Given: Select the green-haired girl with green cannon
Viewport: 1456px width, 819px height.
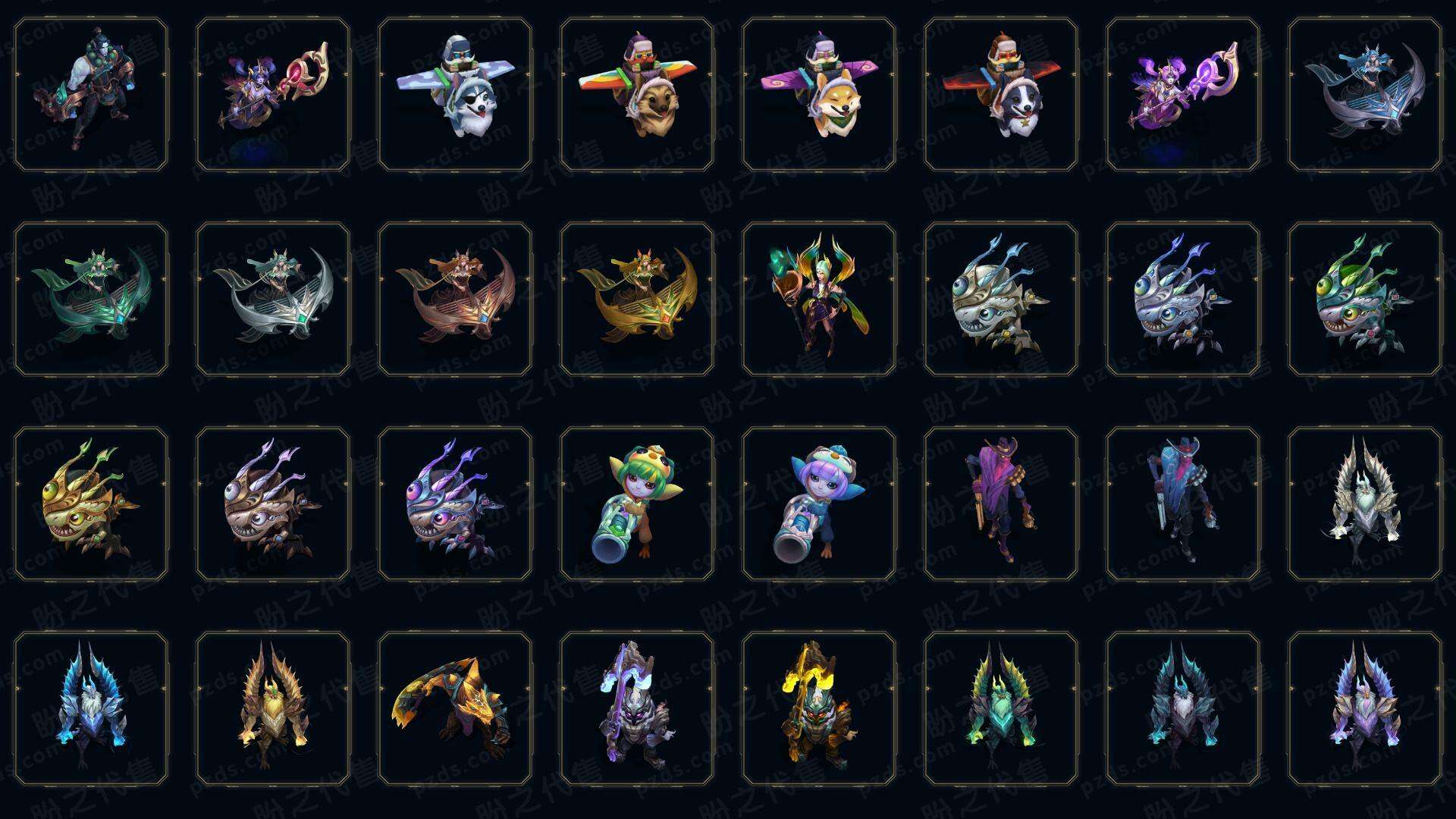Looking at the screenshot, I should click(x=637, y=504).
